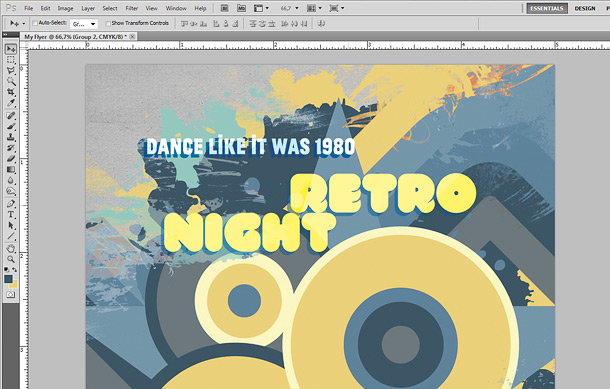The width and height of the screenshot is (610, 389).
Task: Select the Brush tool
Action: [11, 126]
